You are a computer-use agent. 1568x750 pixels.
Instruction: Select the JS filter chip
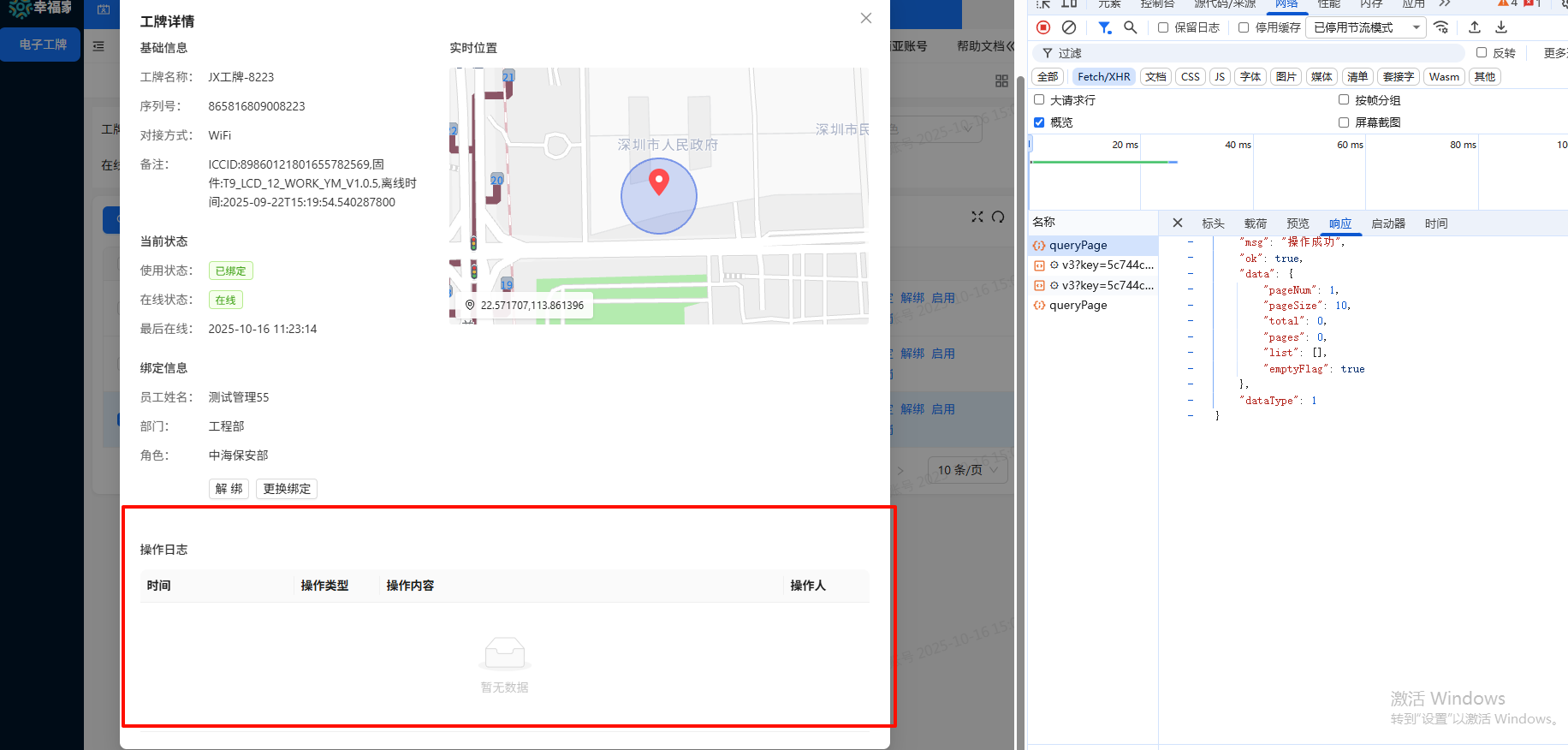point(1220,77)
